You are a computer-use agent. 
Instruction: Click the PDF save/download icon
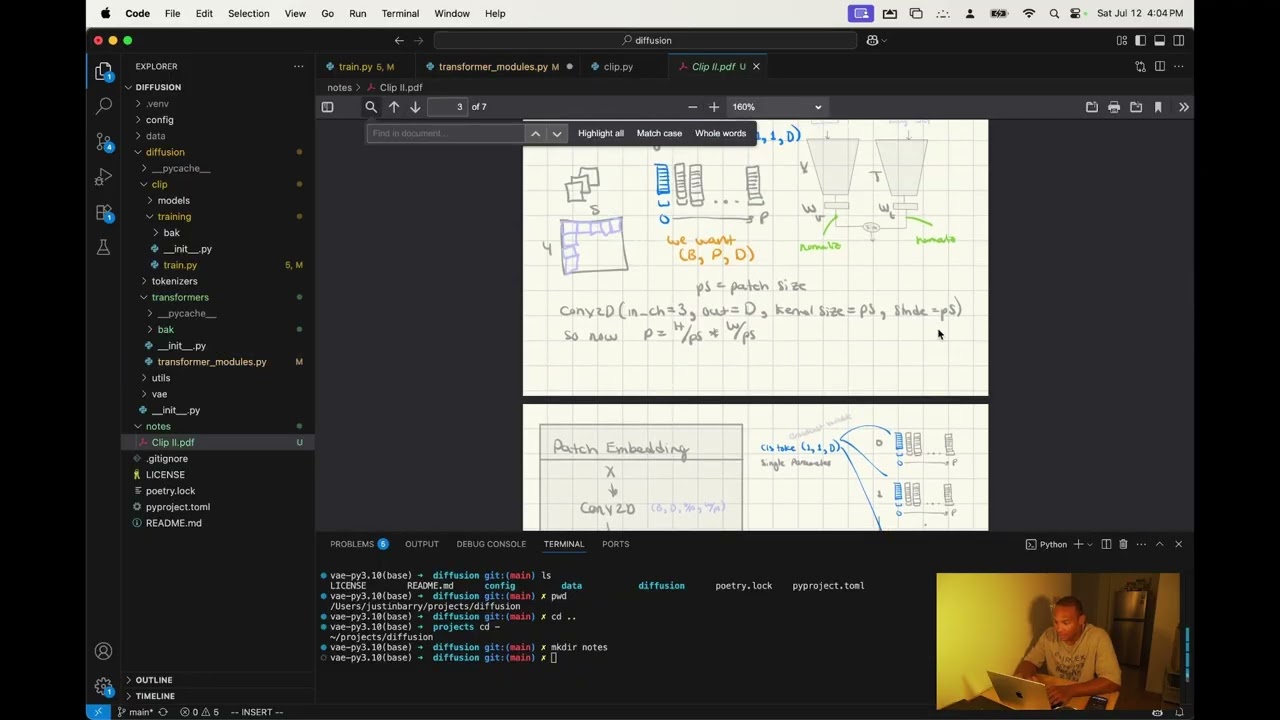(1136, 107)
